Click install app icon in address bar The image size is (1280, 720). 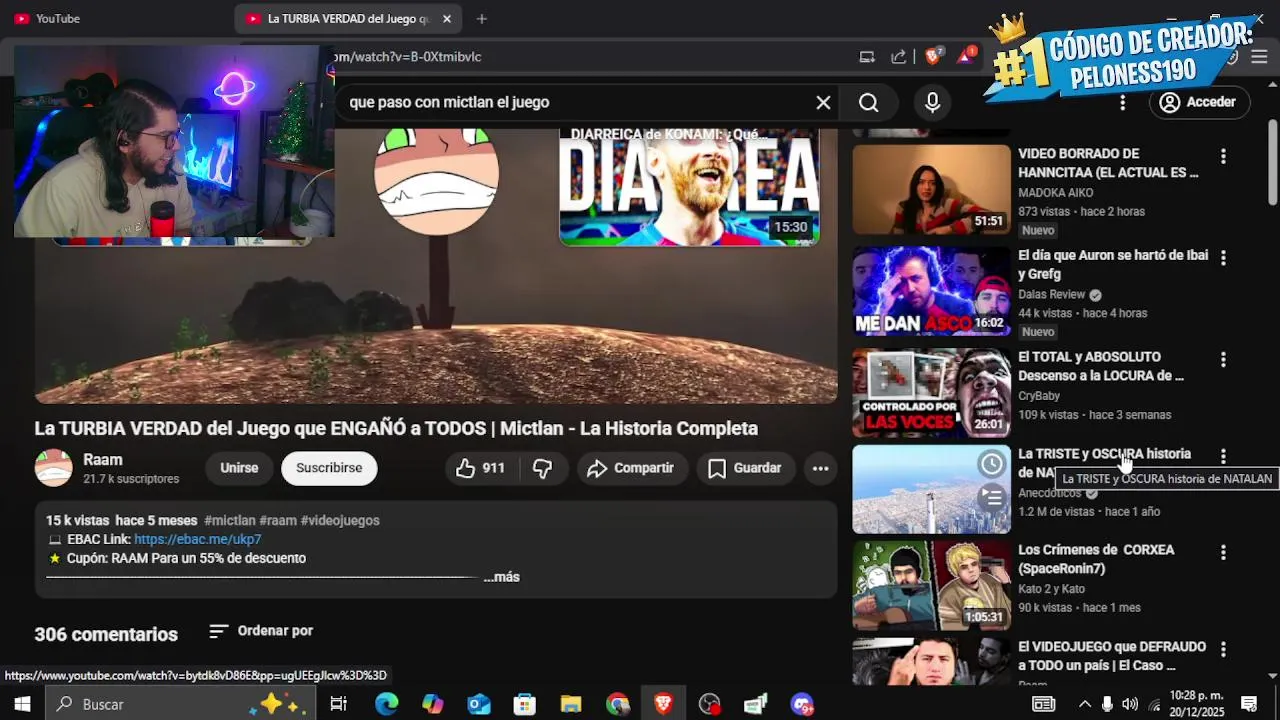pos(867,57)
